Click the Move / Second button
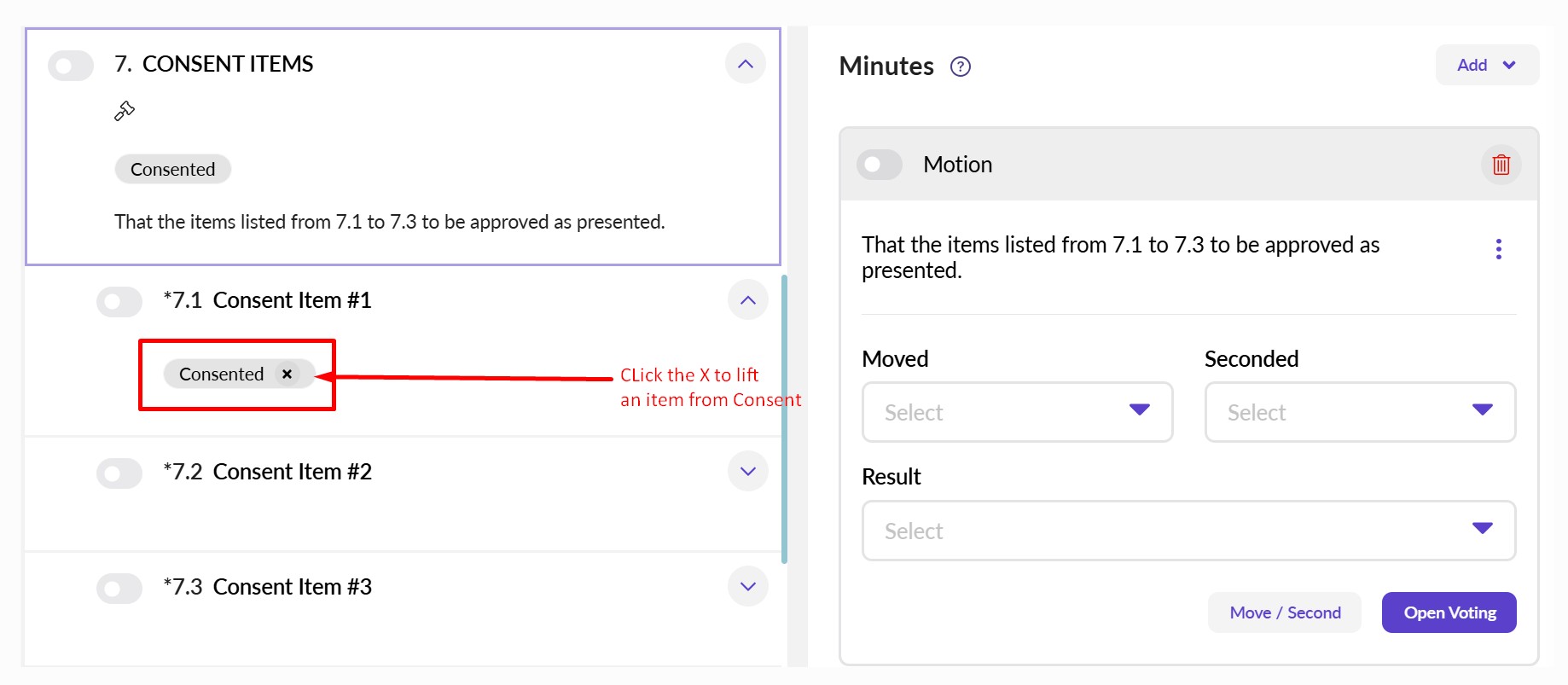 [1284, 612]
